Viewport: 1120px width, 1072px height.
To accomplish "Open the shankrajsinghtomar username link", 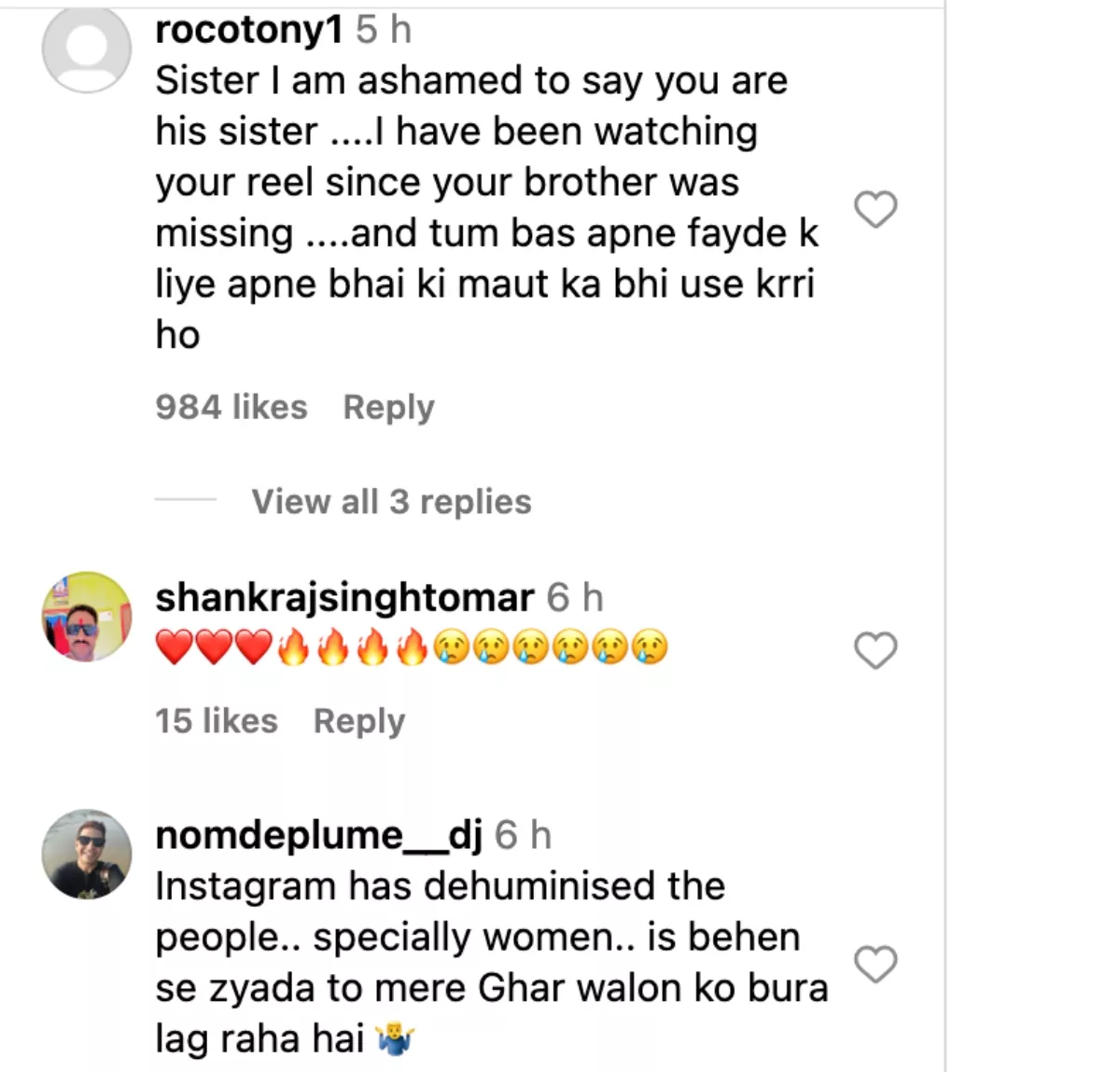I will [x=344, y=598].
